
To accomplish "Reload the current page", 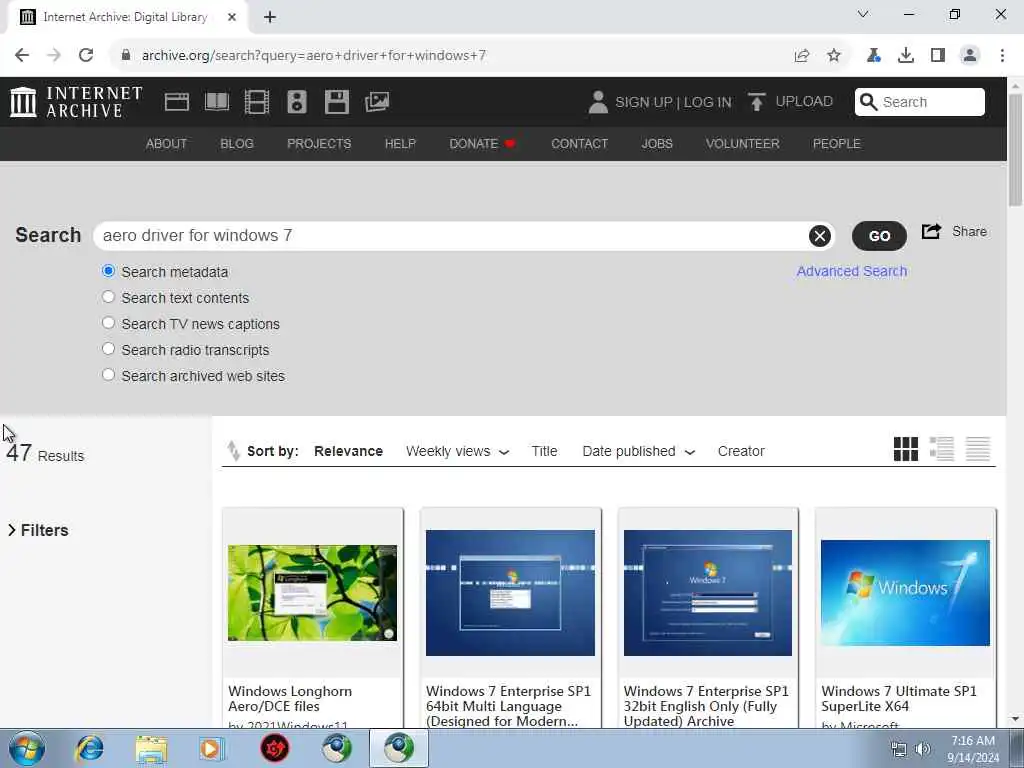I will pos(86,56).
